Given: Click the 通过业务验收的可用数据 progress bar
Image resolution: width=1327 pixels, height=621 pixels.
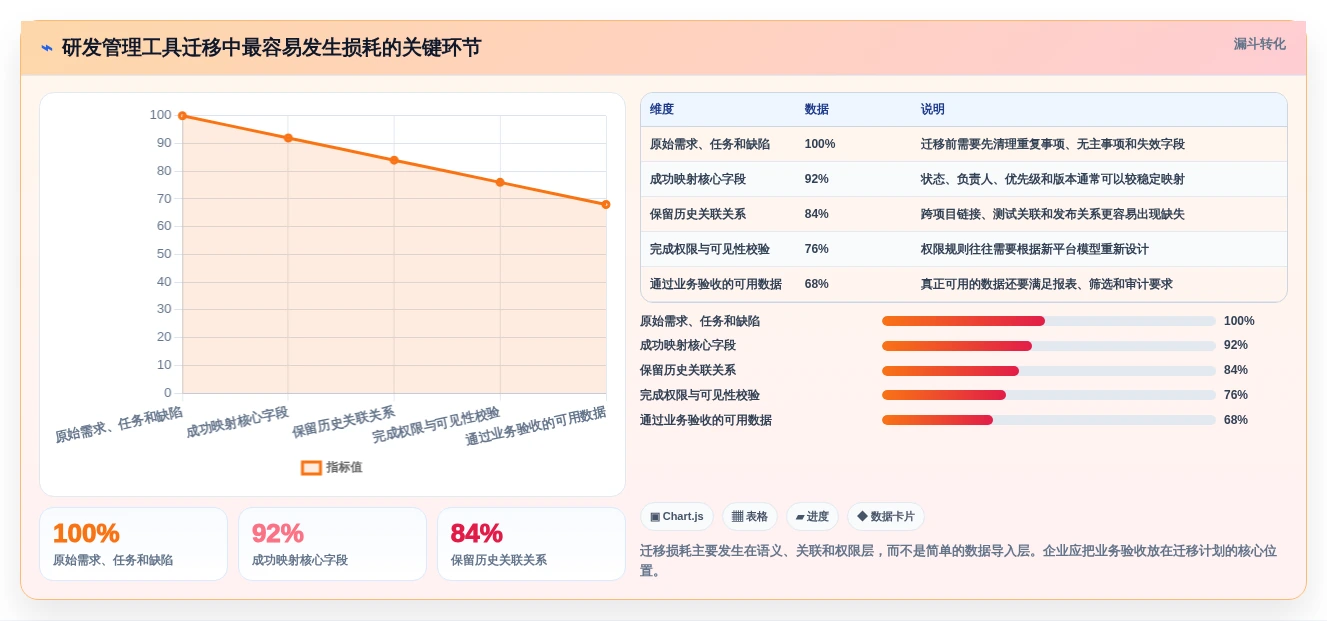Looking at the screenshot, I should pos(1049,420).
